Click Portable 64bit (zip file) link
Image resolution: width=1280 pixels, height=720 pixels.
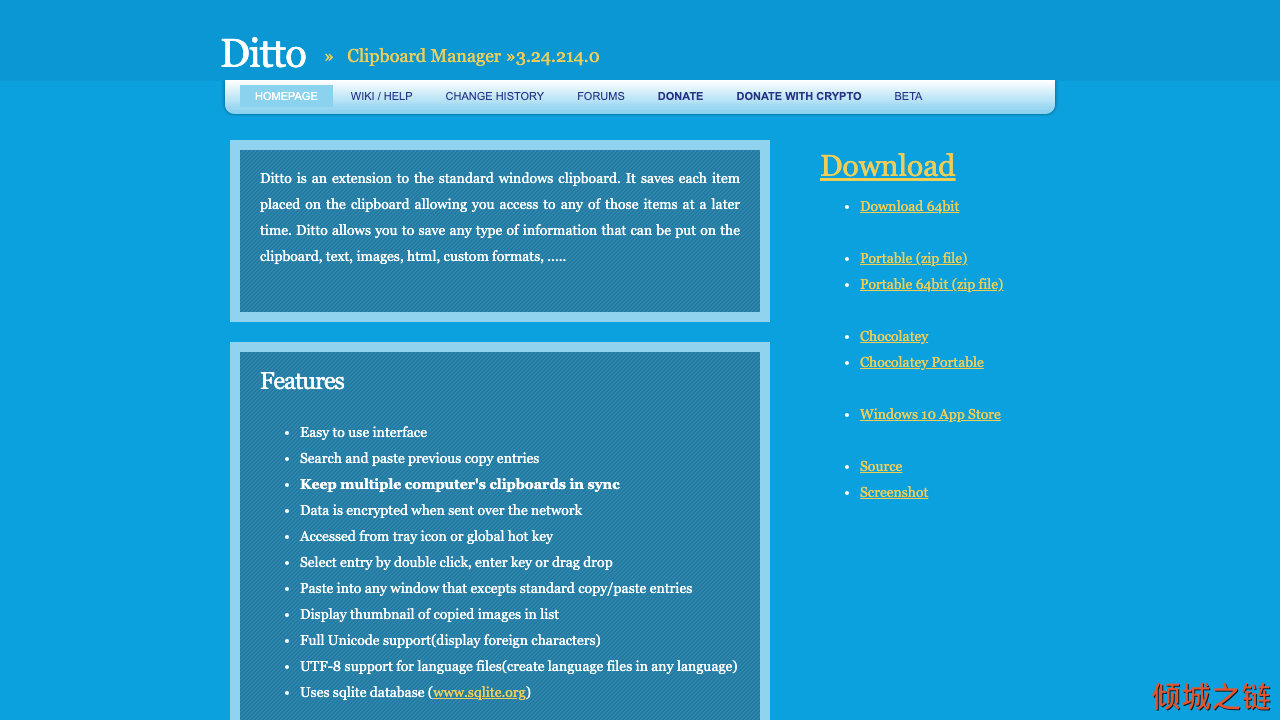931,284
